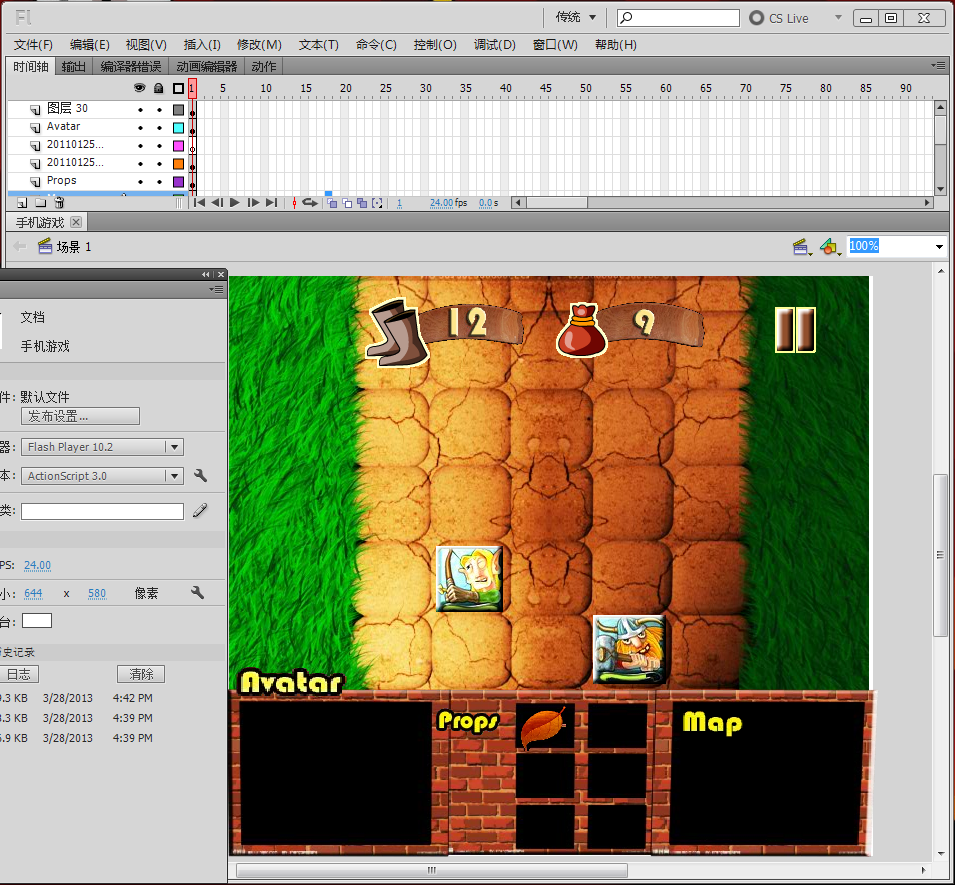Open the edit symbols icon
Screen dimensions: 955x885
pos(830,247)
